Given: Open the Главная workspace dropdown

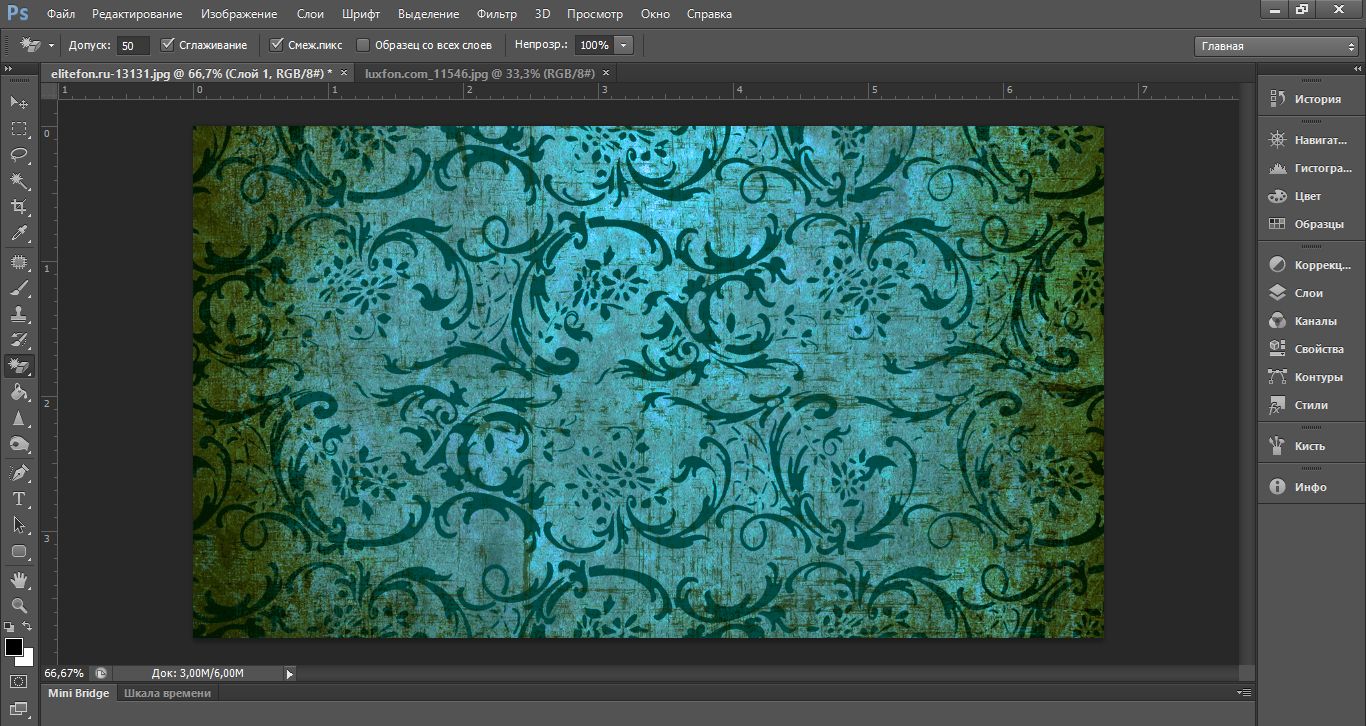Looking at the screenshot, I should point(1276,46).
